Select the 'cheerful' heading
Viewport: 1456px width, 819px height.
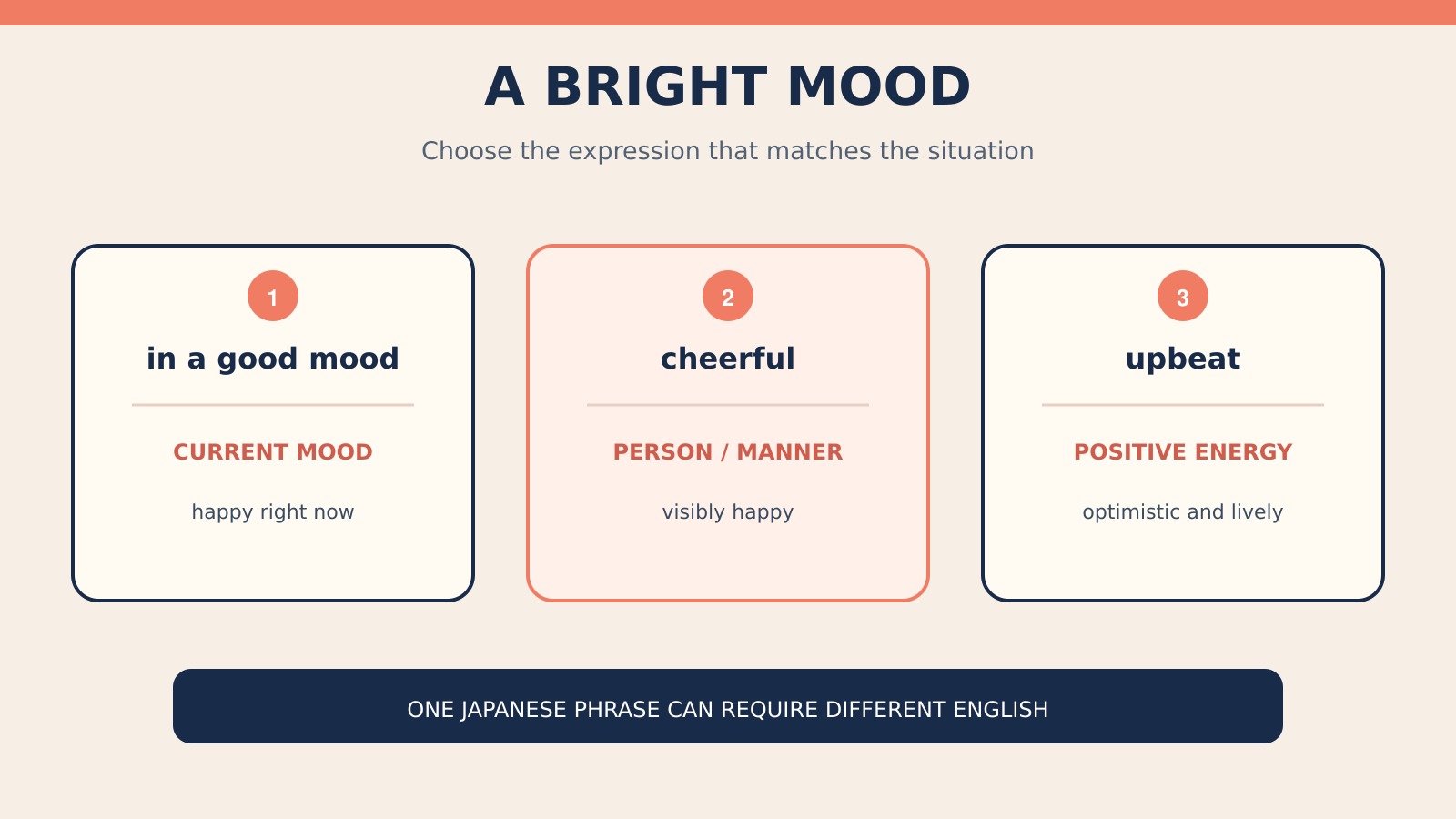[x=728, y=359]
